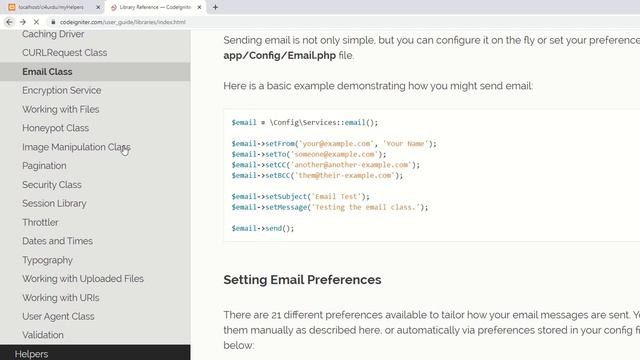Select the Library Reference CodeIgniter tab

(155, 7)
